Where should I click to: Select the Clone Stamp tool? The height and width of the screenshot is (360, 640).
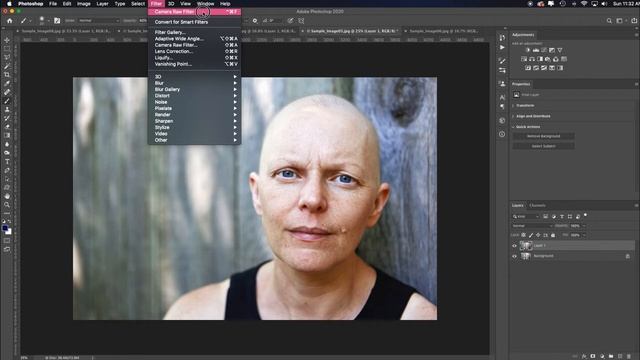coord(7,109)
